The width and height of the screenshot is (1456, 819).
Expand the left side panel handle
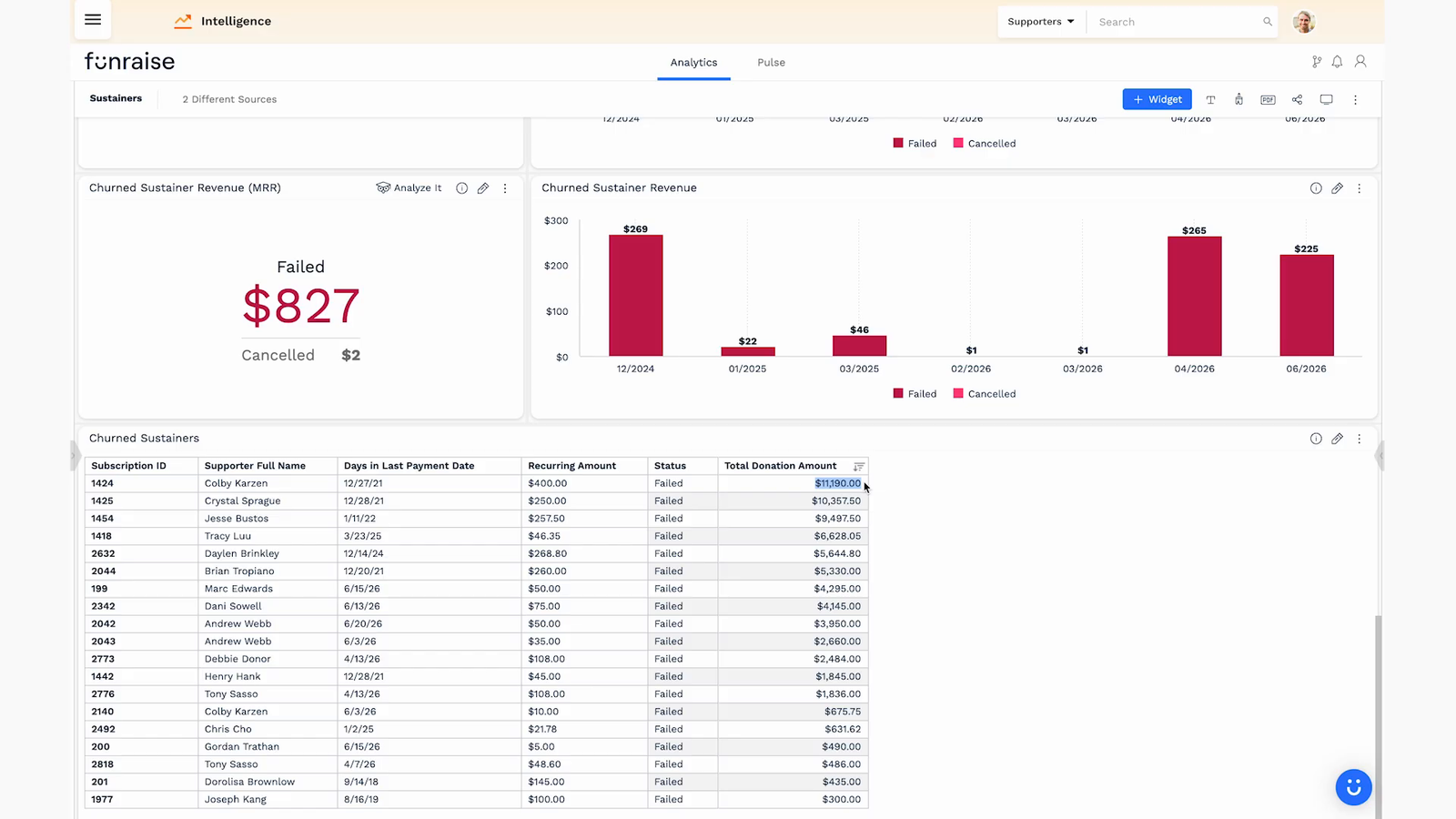point(76,455)
